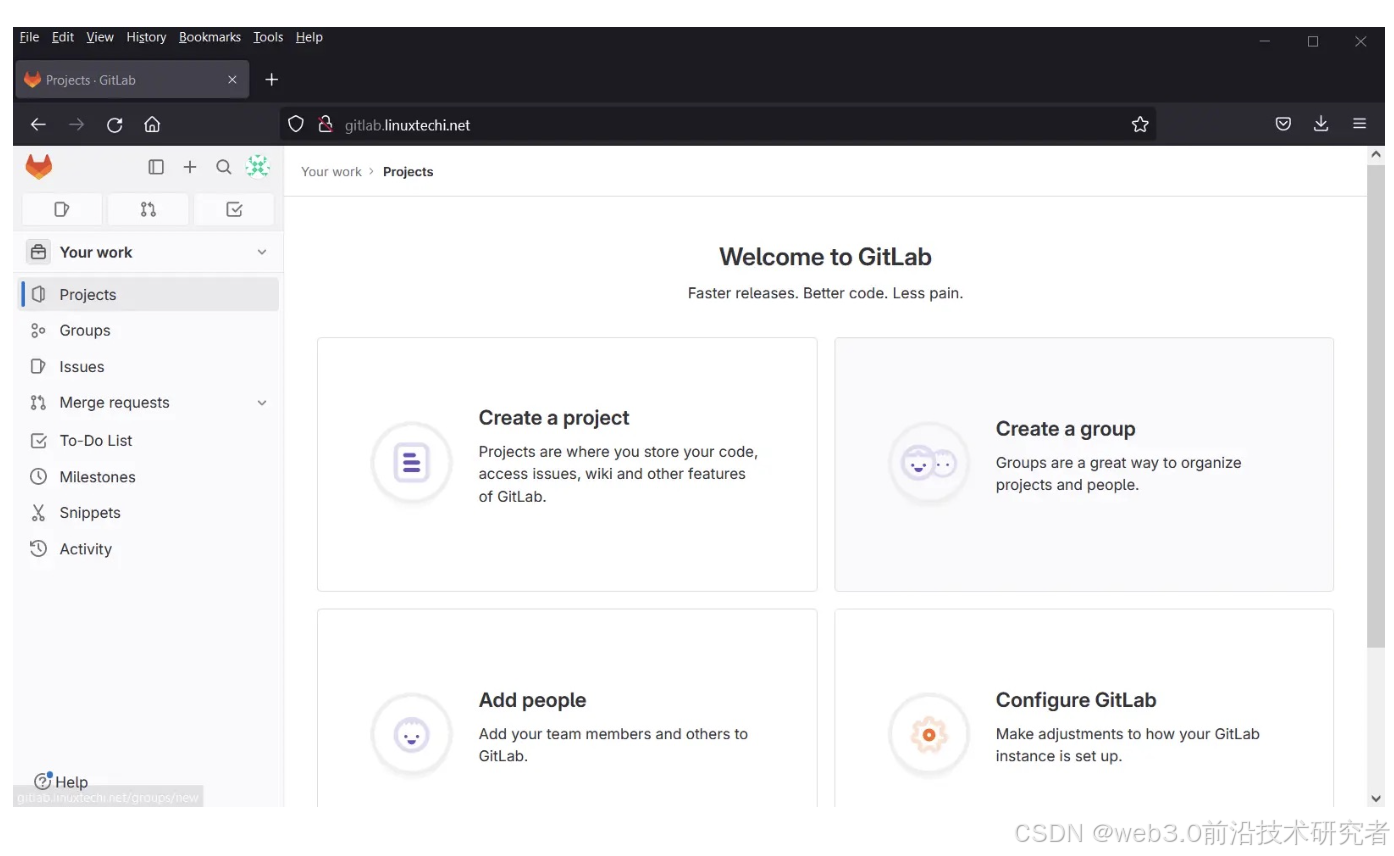1394x856 pixels.
Task: Collapse the sidebar using the panel icon
Action: click(156, 167)
